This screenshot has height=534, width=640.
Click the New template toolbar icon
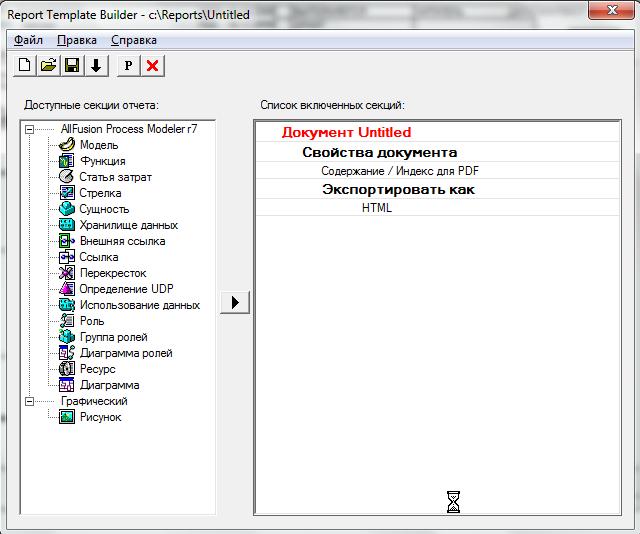tap(24, 65)
